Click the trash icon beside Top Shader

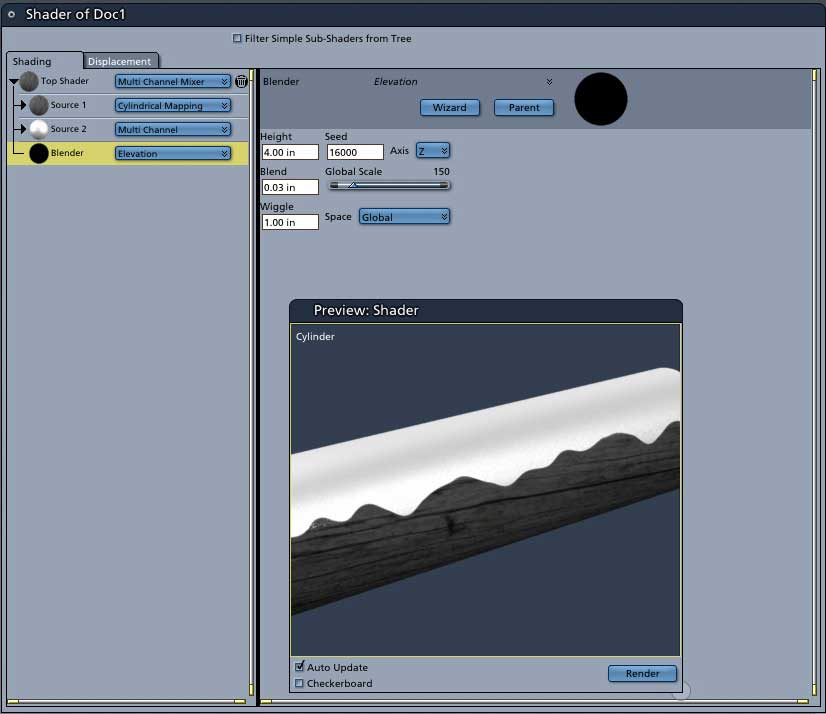(x=241, y=81)
